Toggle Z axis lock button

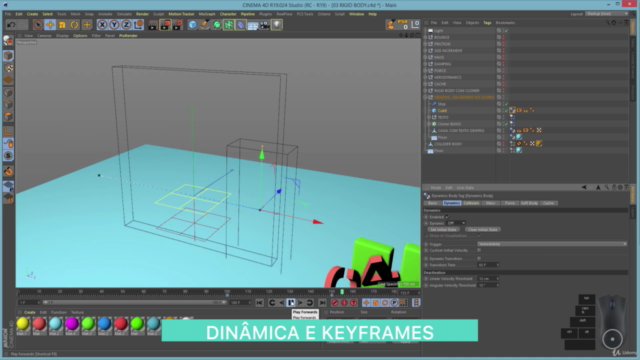click(127, 25)
